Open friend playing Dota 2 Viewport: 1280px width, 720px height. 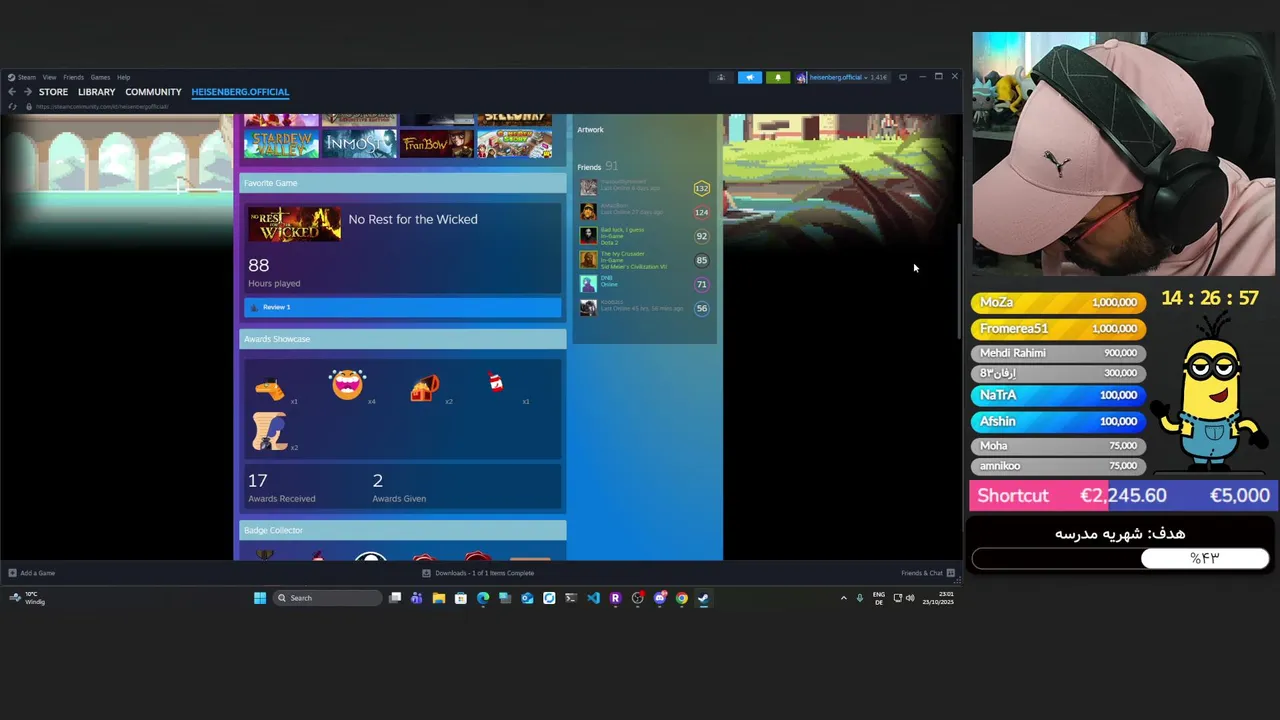coord(645,236)
